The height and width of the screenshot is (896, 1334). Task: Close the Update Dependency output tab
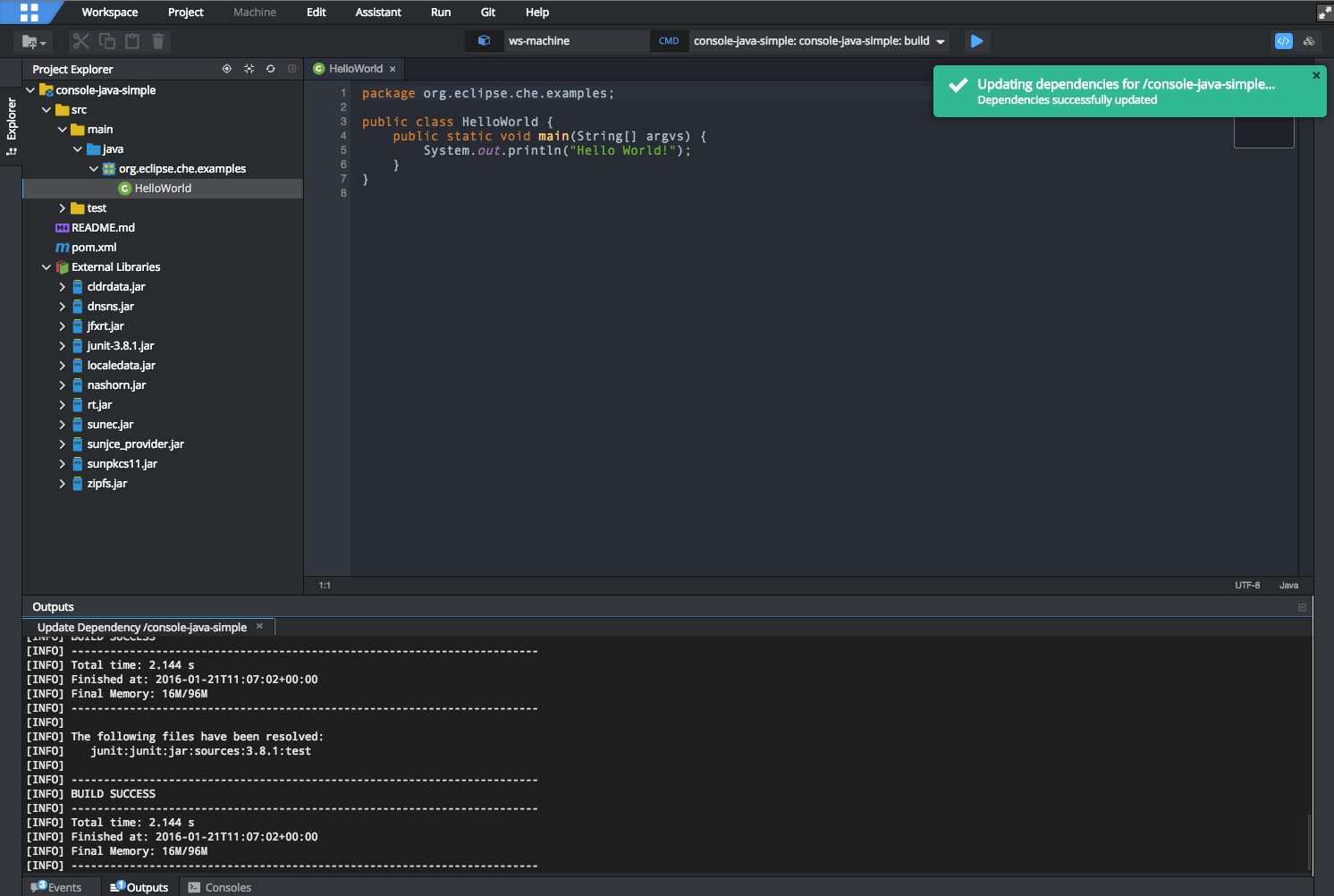tap(259, 627)
